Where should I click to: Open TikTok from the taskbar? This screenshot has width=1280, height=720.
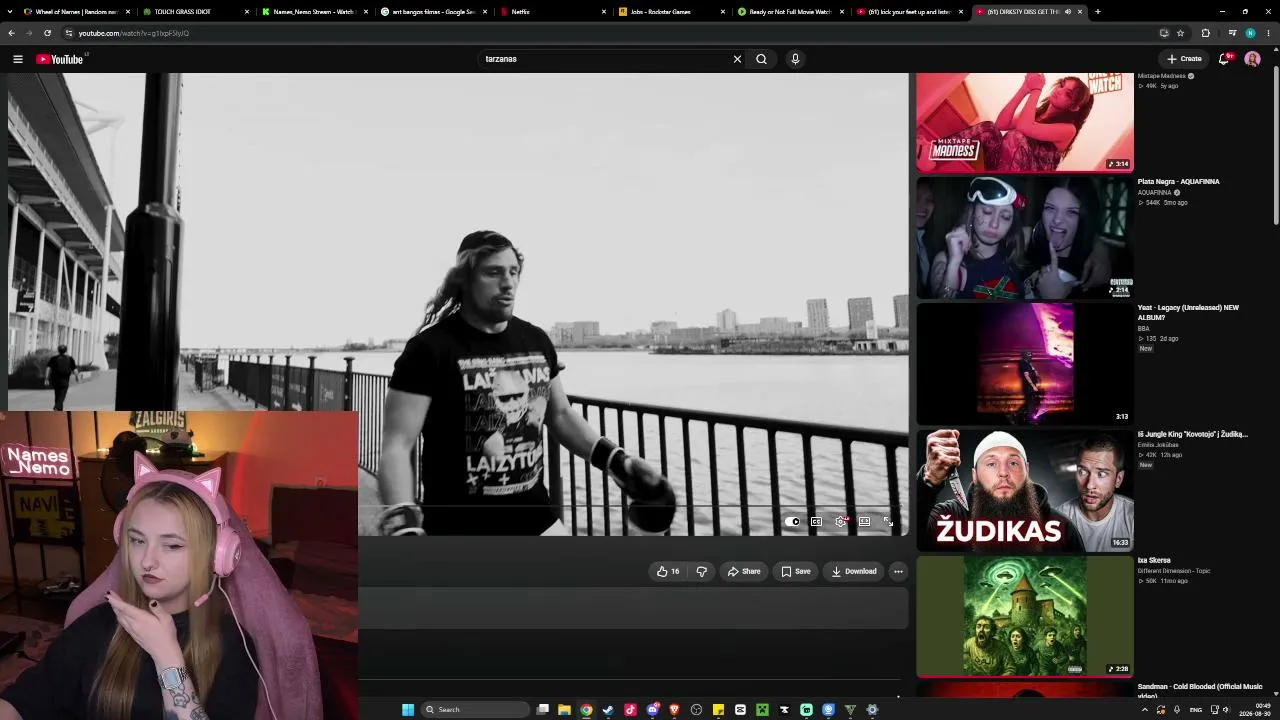click(x=630, y=710)
